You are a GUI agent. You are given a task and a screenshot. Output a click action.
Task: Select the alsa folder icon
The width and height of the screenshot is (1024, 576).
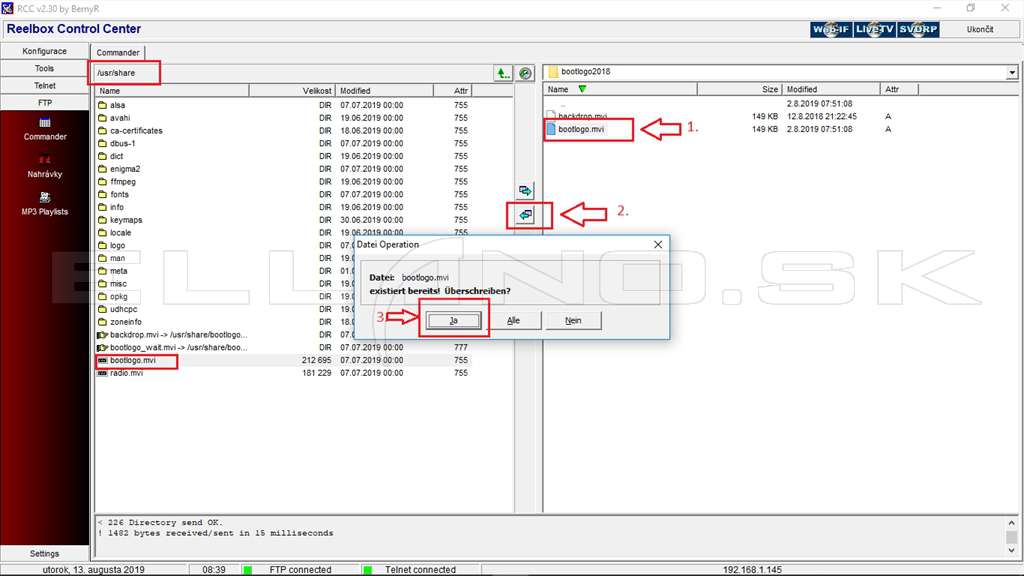(x=103, y=104)
